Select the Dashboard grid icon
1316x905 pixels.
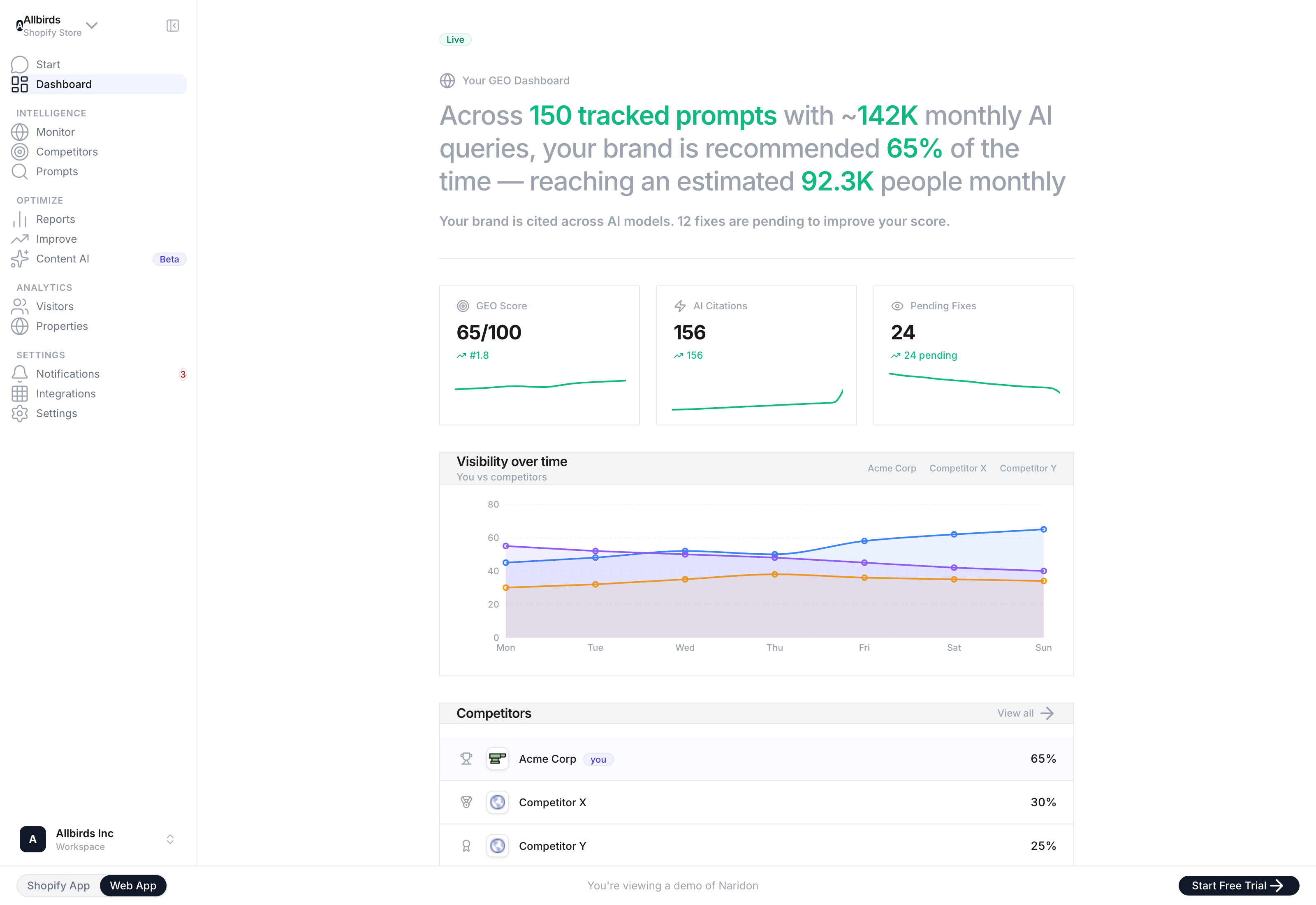[20, 84]
